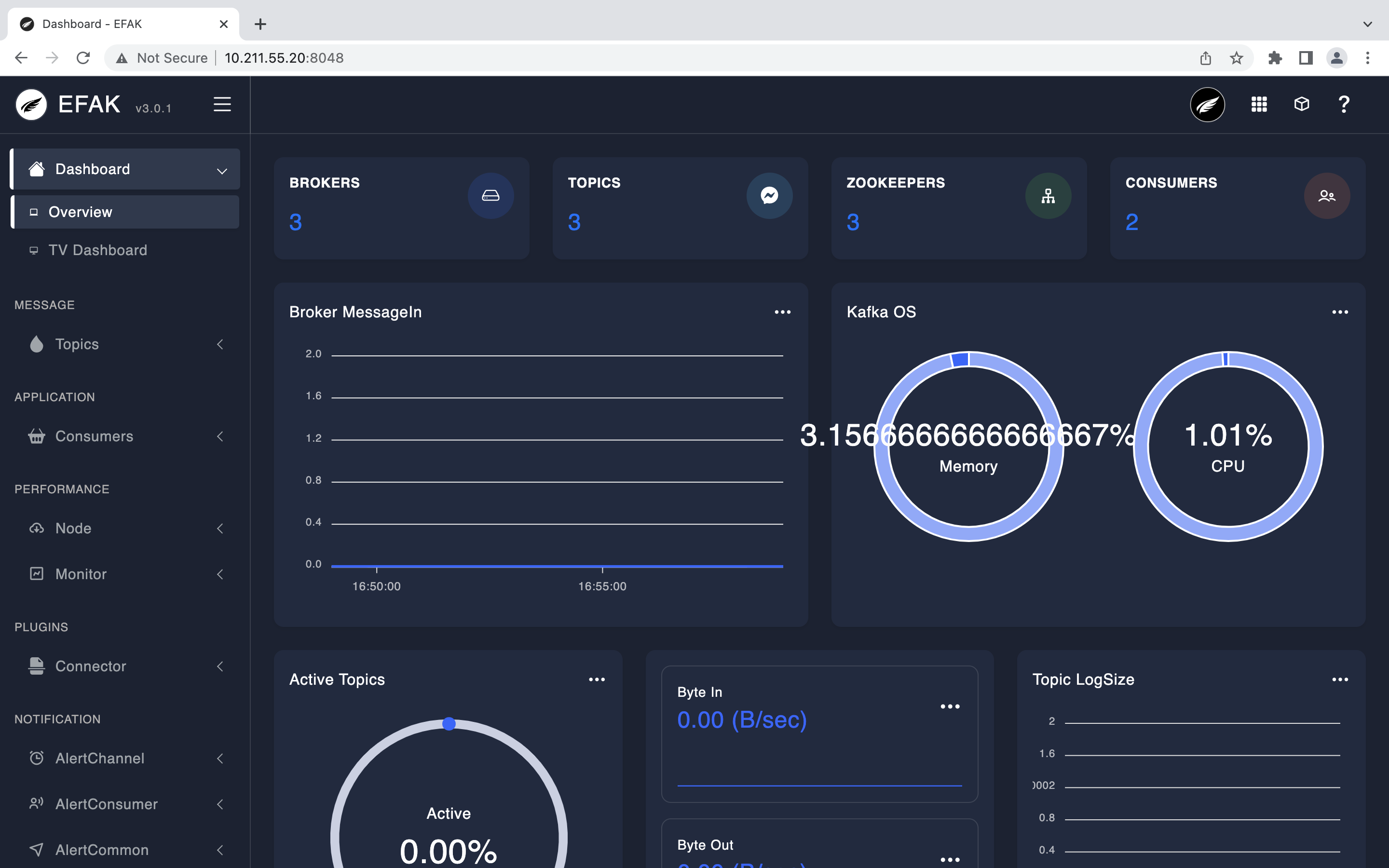Click the Brokers card drive icon
1389x868 pixels.
tap(490, 196)
